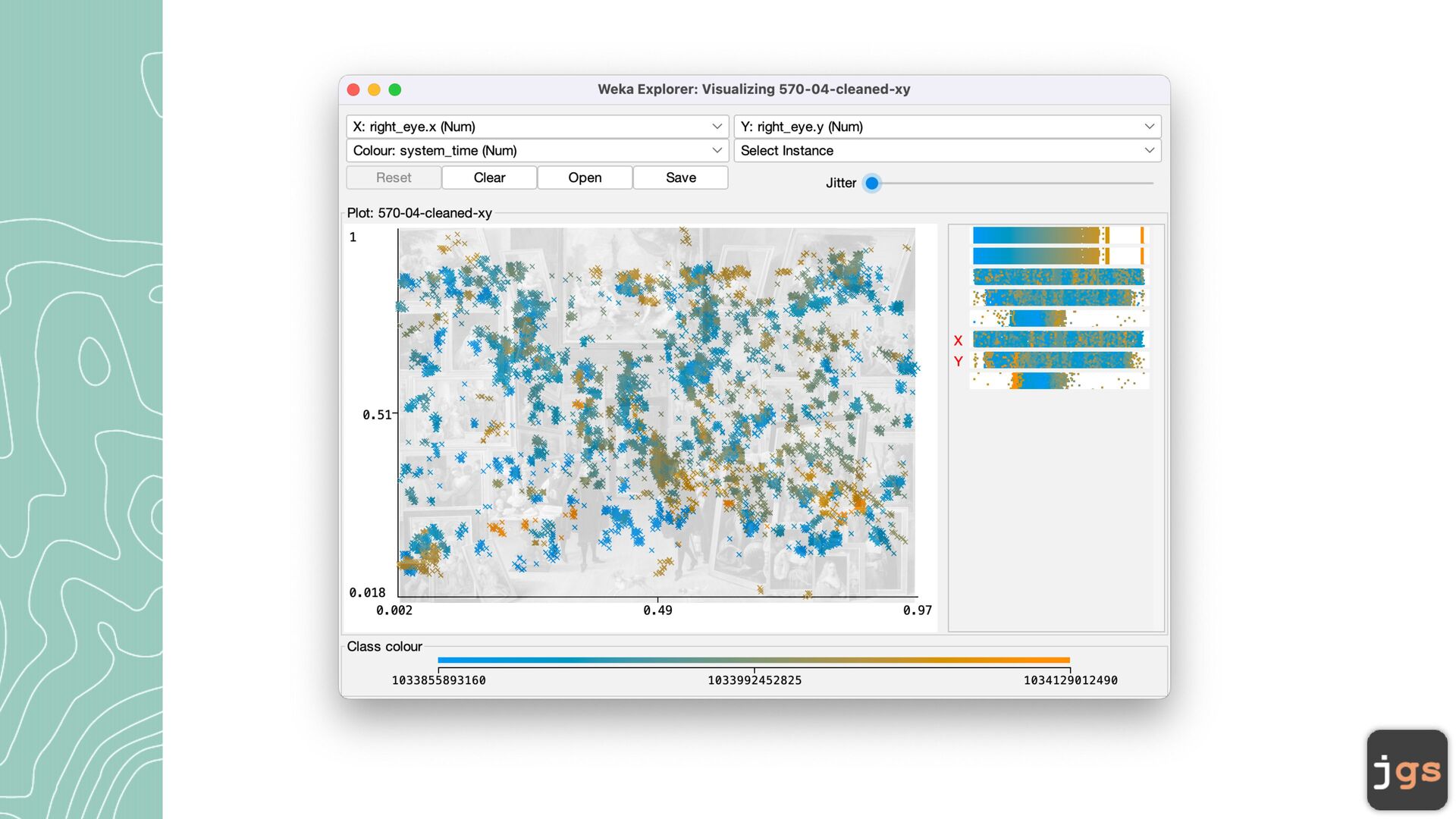Image resolution: width=1456 pixels, height=819 pixels.
Task: Click the third attribute strip in panel
Action: click(x=1059, y=277)
